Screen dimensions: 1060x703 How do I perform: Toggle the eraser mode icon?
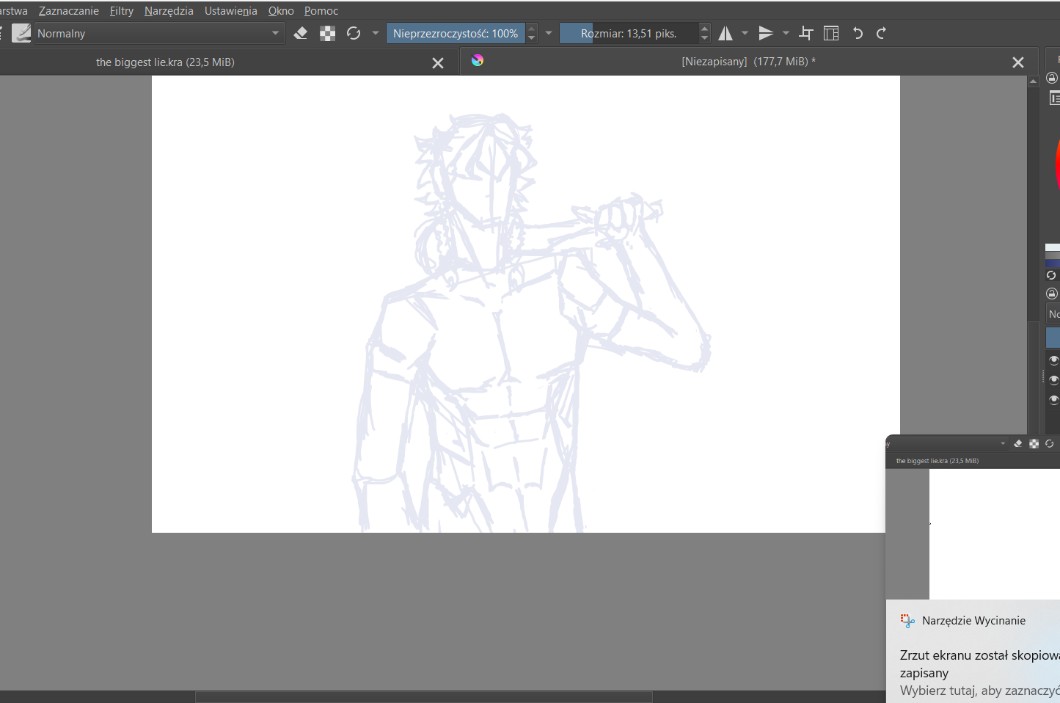click(300, 33)
